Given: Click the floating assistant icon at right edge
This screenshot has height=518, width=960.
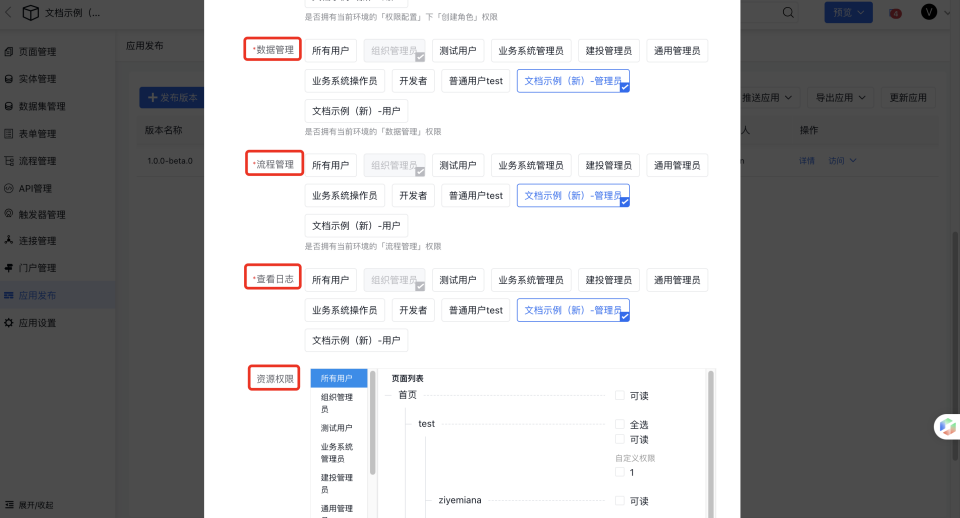Looking at the screenshot, I should [x=946, y=426].
